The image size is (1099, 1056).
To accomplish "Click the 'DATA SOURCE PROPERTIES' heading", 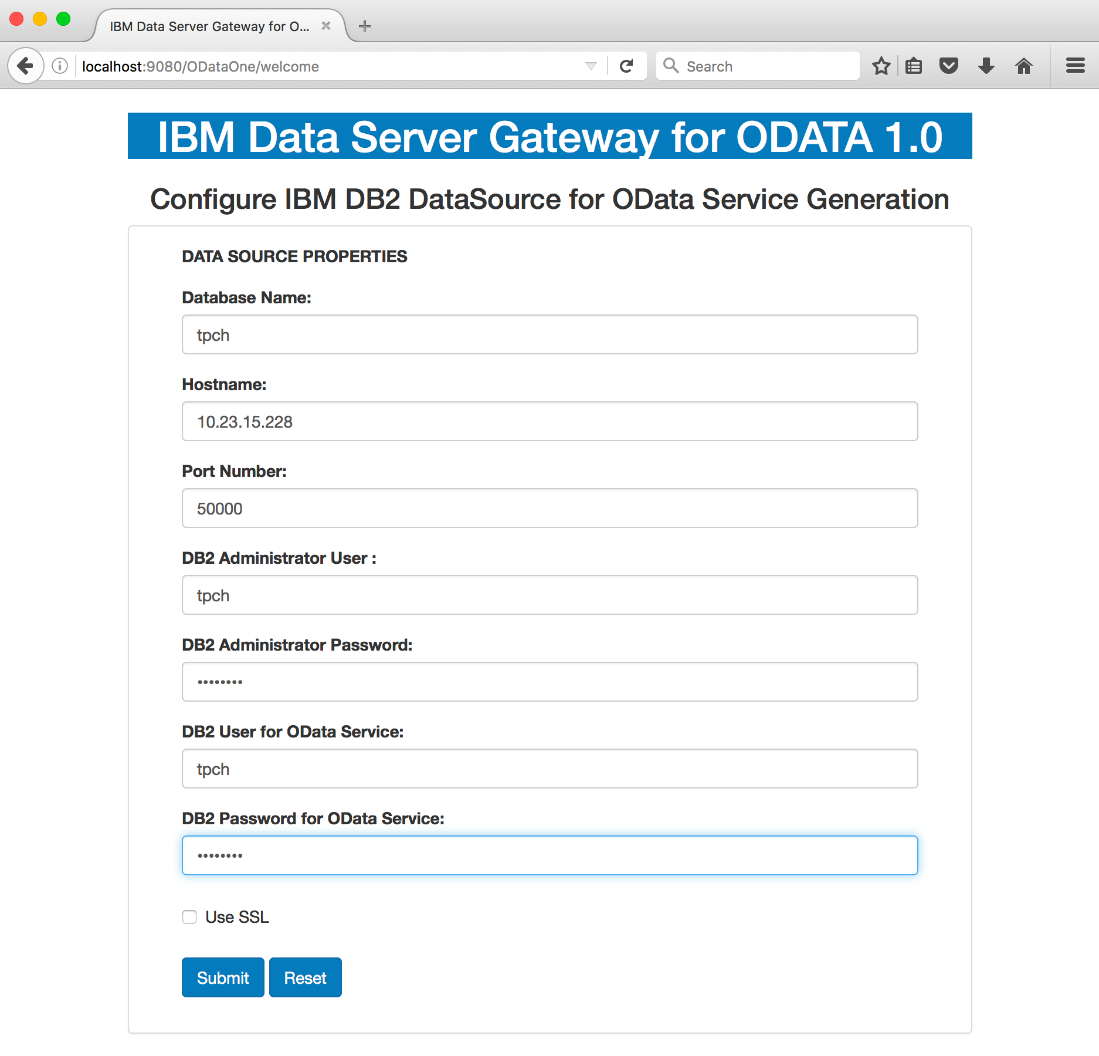I will coord(294,256).
